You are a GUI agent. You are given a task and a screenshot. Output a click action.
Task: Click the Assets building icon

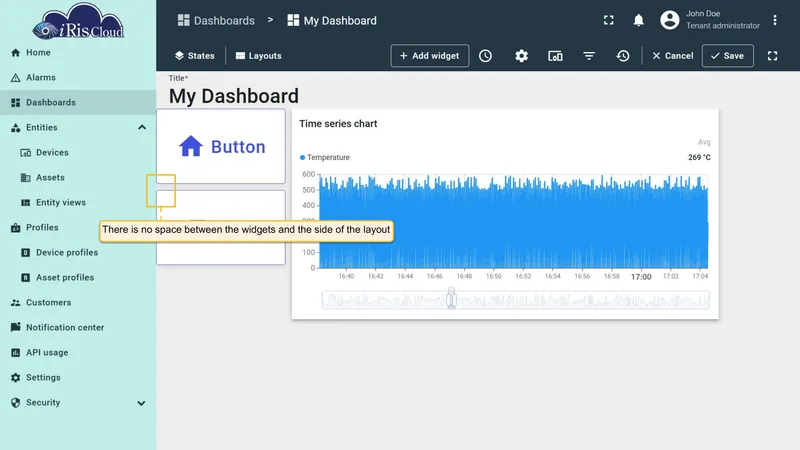click(x=26, y=178)
